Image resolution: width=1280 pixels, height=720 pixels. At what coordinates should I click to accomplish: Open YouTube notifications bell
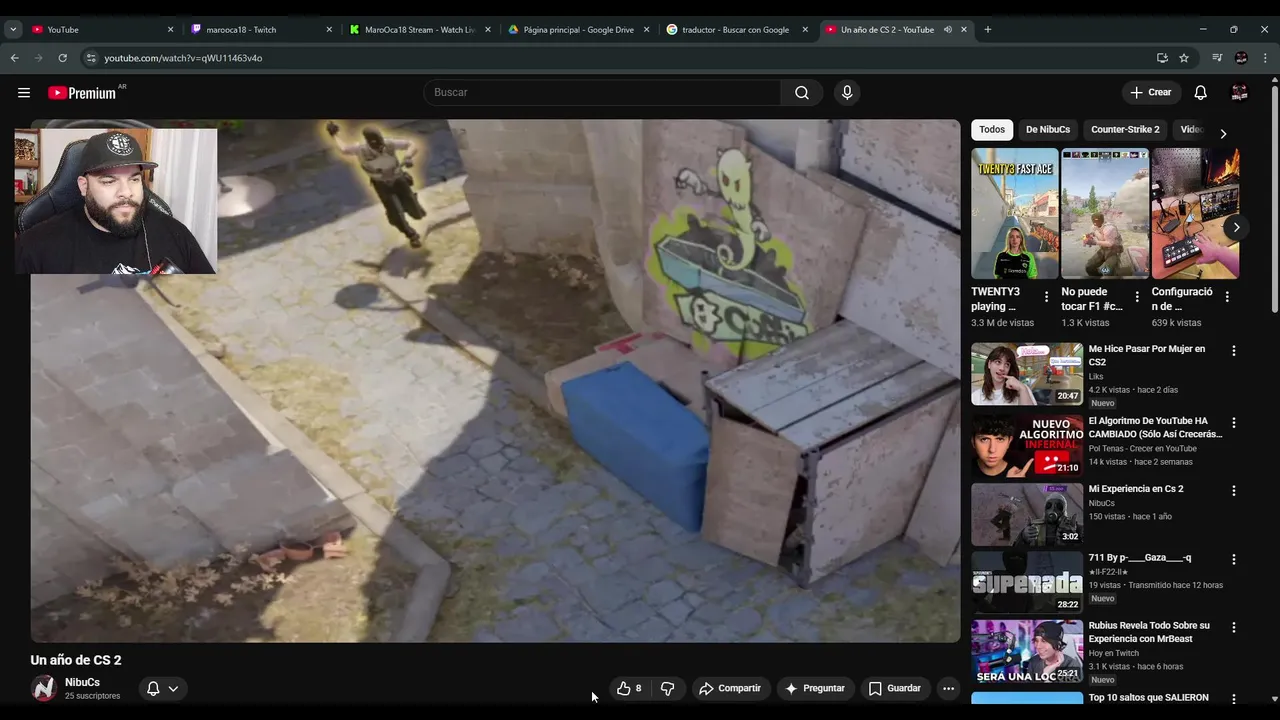click(1201, 93)
